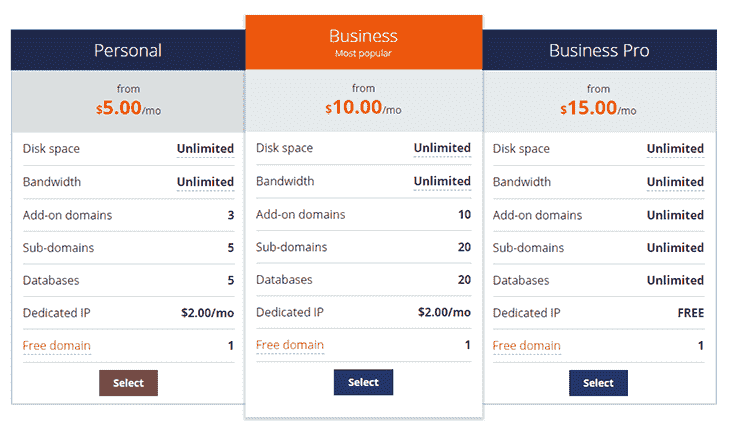Click the Personal plan header

pos(128,50)
